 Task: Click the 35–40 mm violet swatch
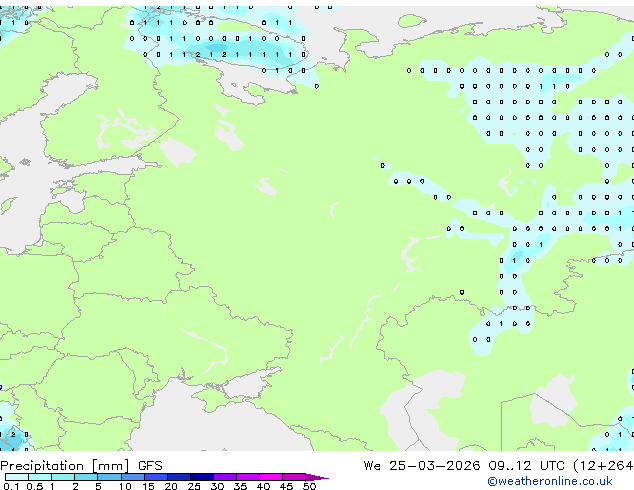[x=248, y=477]
